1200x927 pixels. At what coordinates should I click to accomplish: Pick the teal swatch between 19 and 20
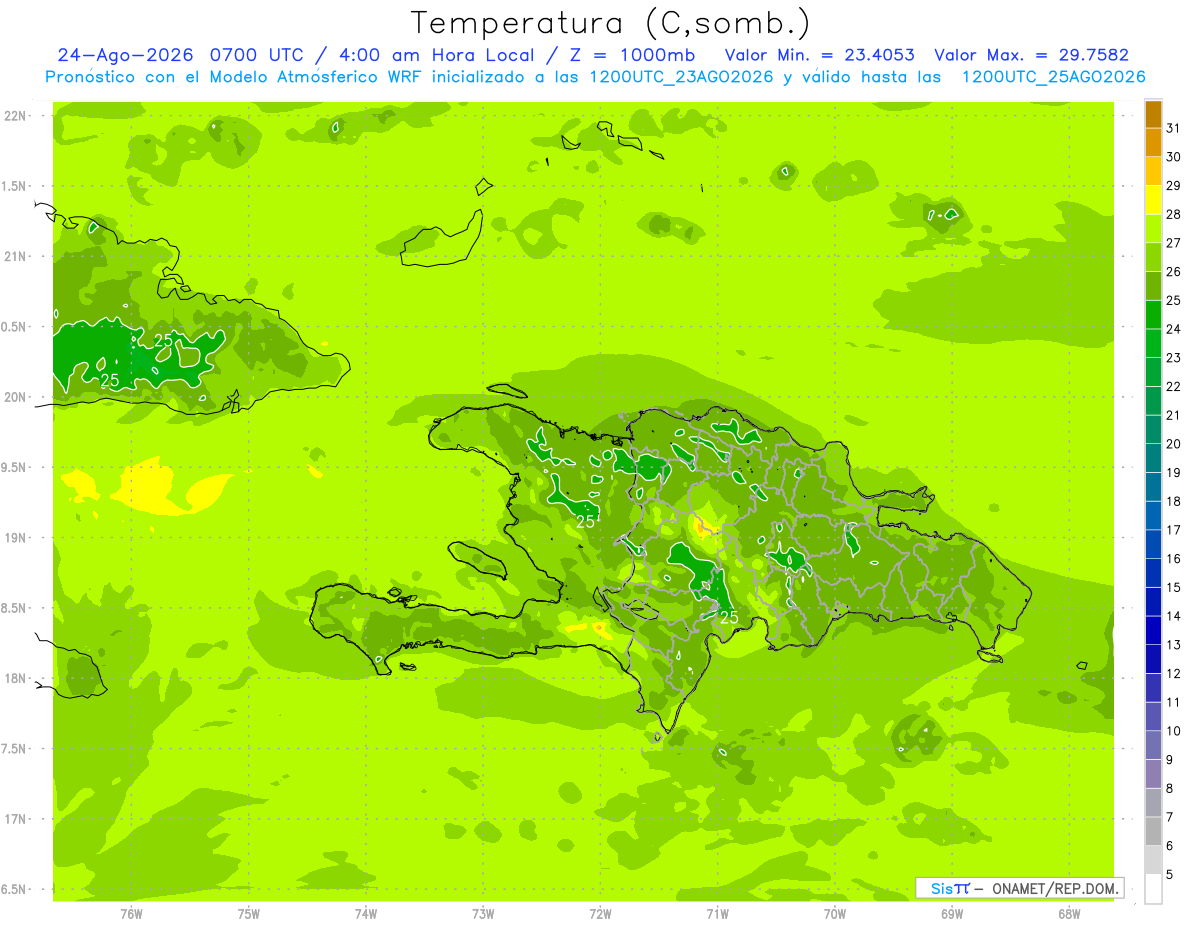(1153, 459)
